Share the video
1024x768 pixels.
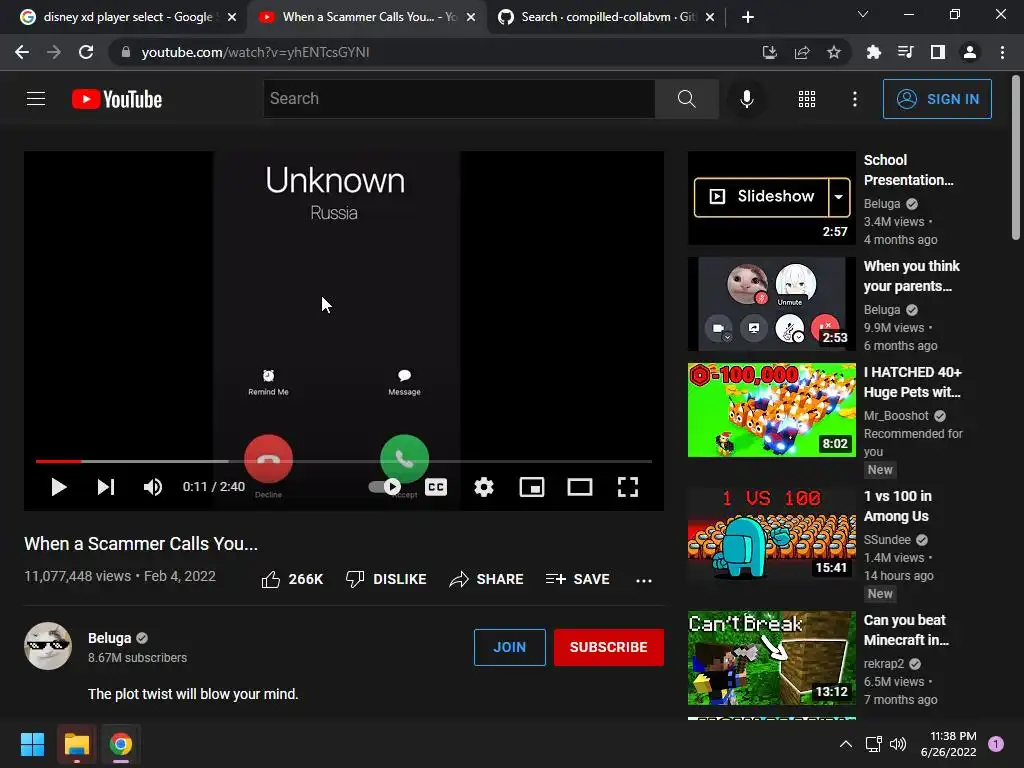coord(487,579)
